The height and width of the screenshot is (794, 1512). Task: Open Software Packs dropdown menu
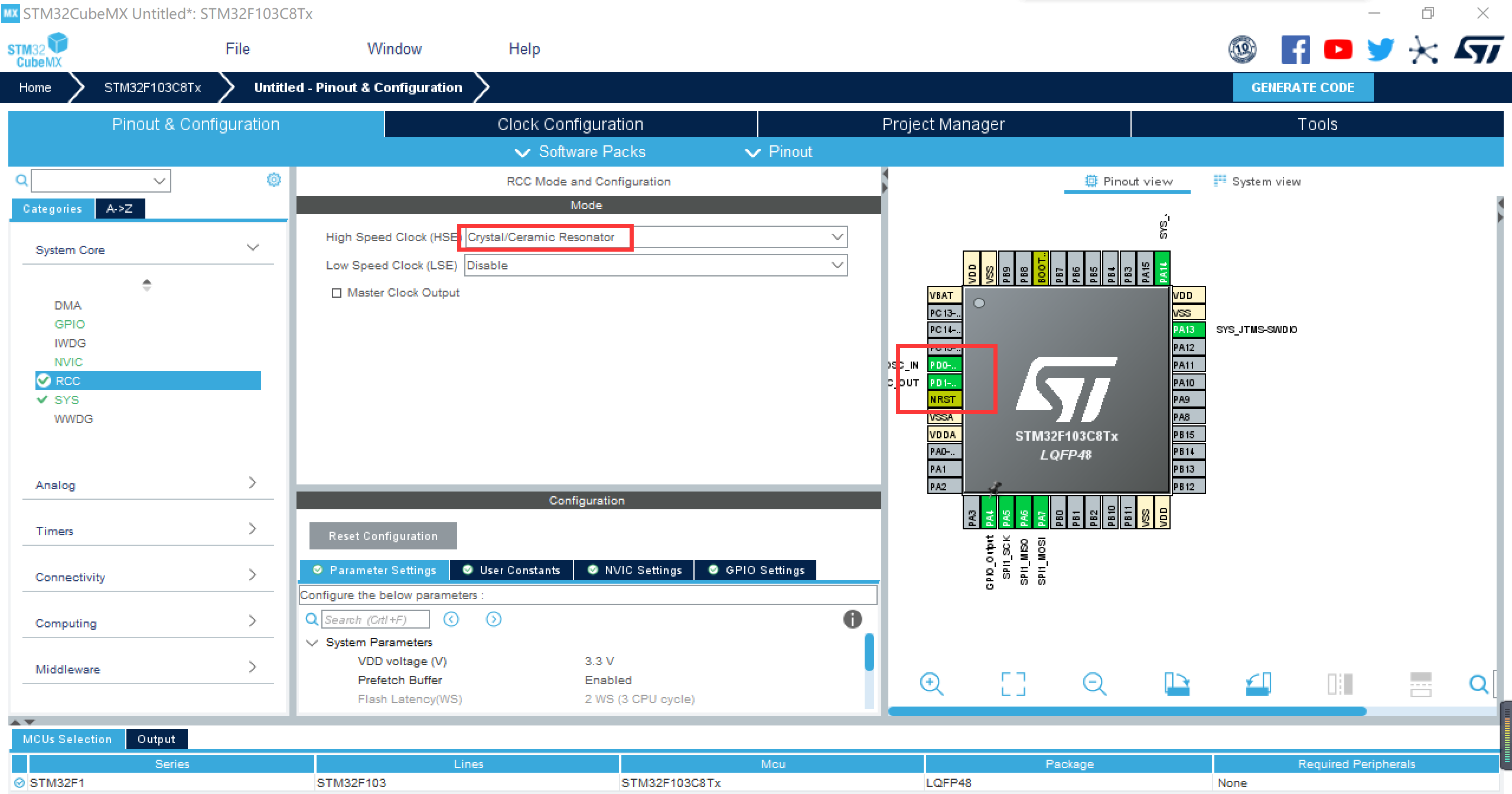pos(580,152)
